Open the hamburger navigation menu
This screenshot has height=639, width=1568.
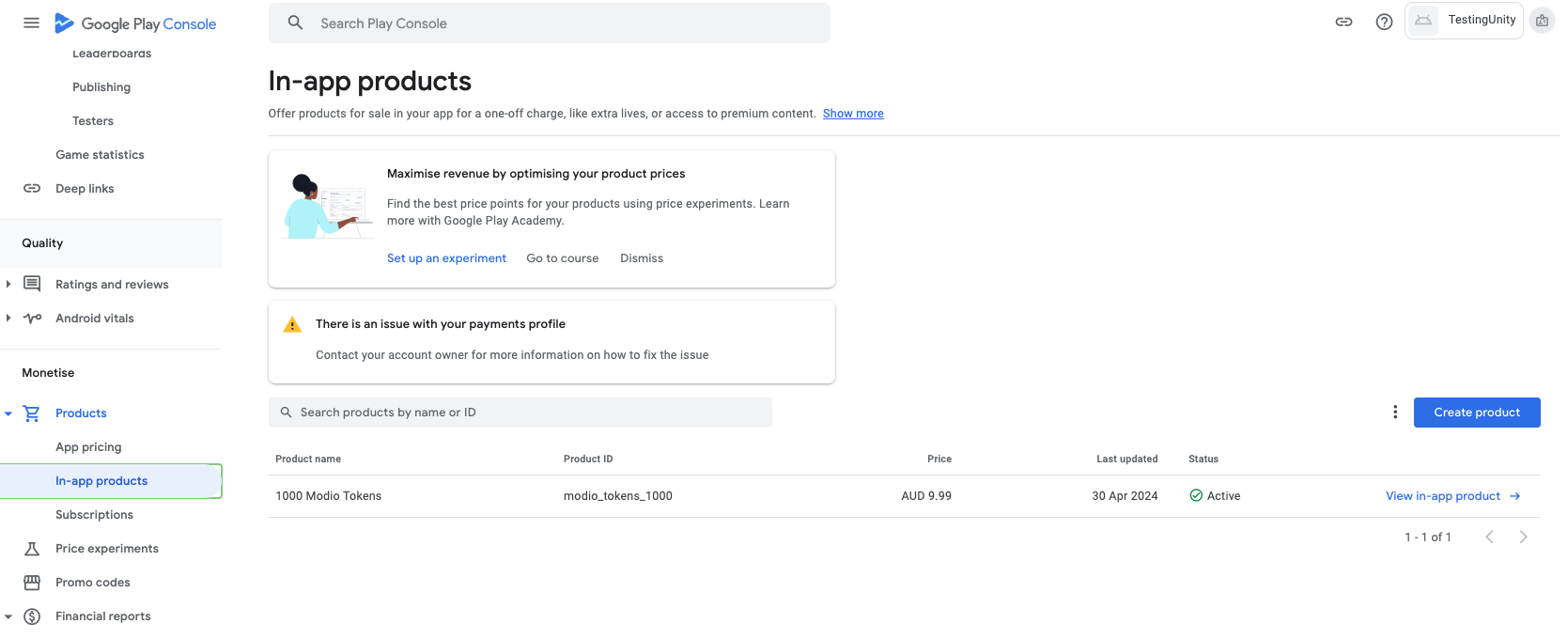[x=31, y=23]
